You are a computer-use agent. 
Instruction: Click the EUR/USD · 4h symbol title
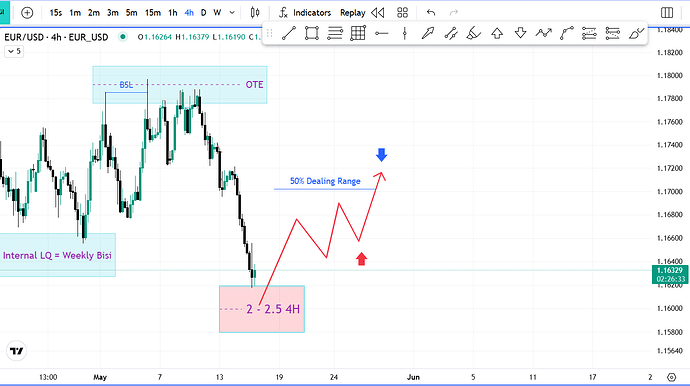coord(56,37)
